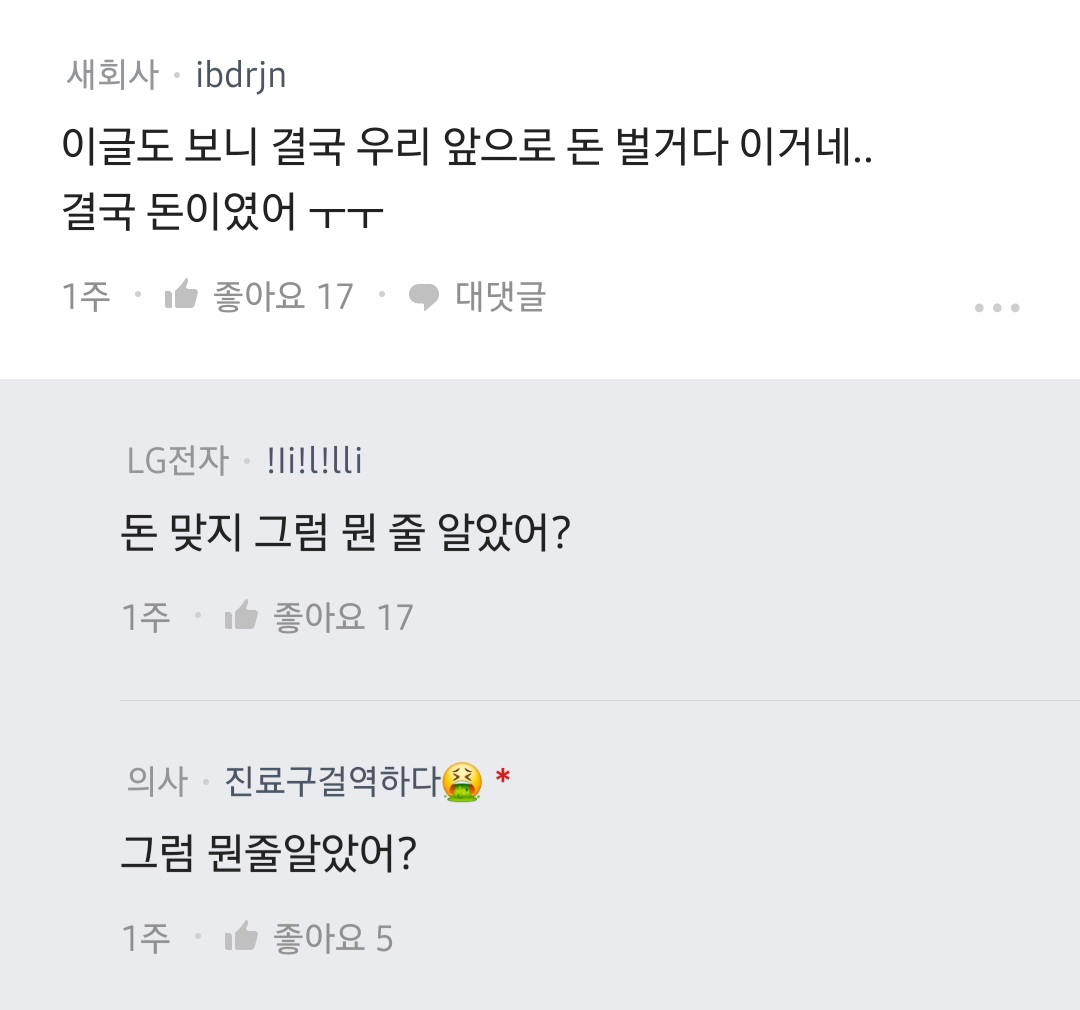Screen dimensions: 1080x1010
Task: Tap 좋아요 17 on LG전자 reply
Action: (x=343, y=617)
